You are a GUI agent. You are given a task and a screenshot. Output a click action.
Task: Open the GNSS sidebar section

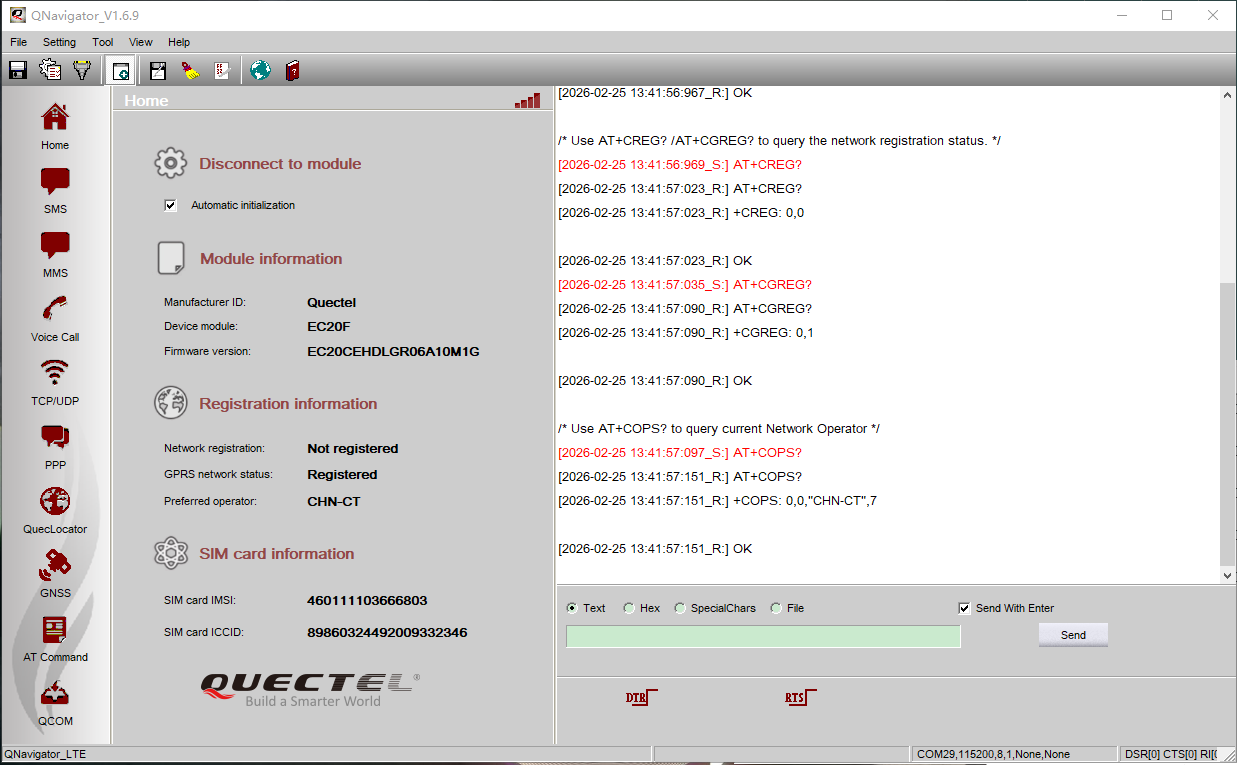[x=55, y=575]
